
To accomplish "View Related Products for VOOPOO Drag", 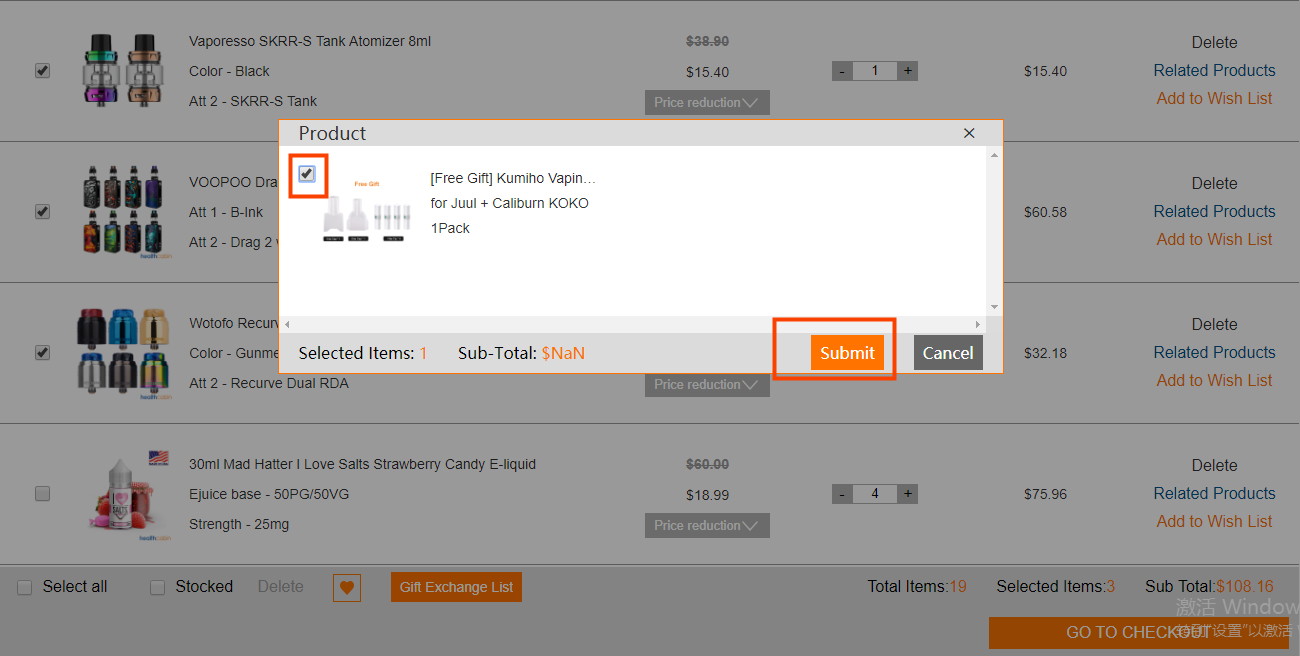I will (x=1214, y=212).
